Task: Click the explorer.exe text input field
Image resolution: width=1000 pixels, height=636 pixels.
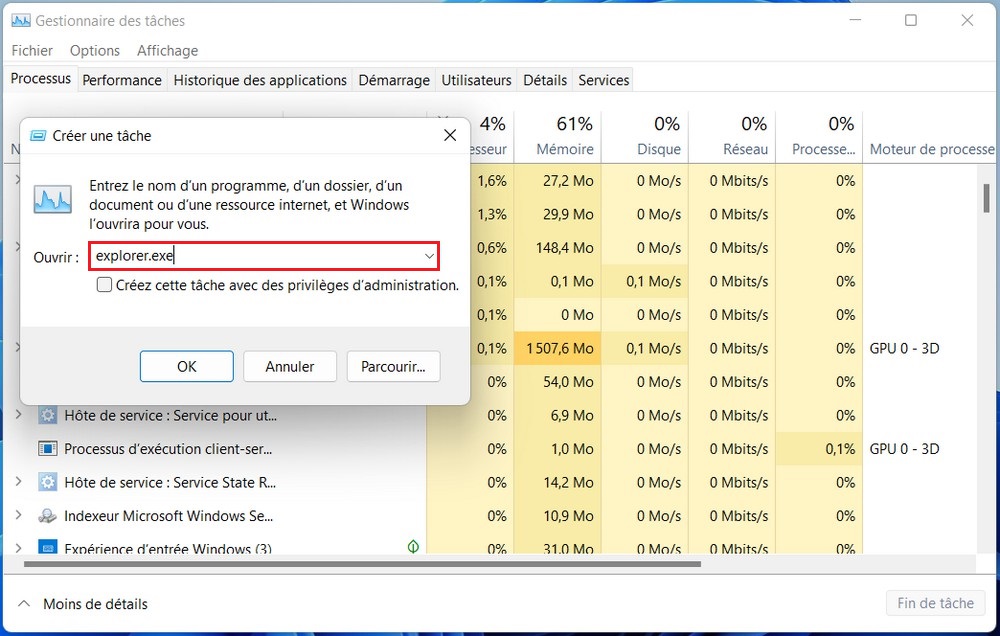Action: coord(255,256)
